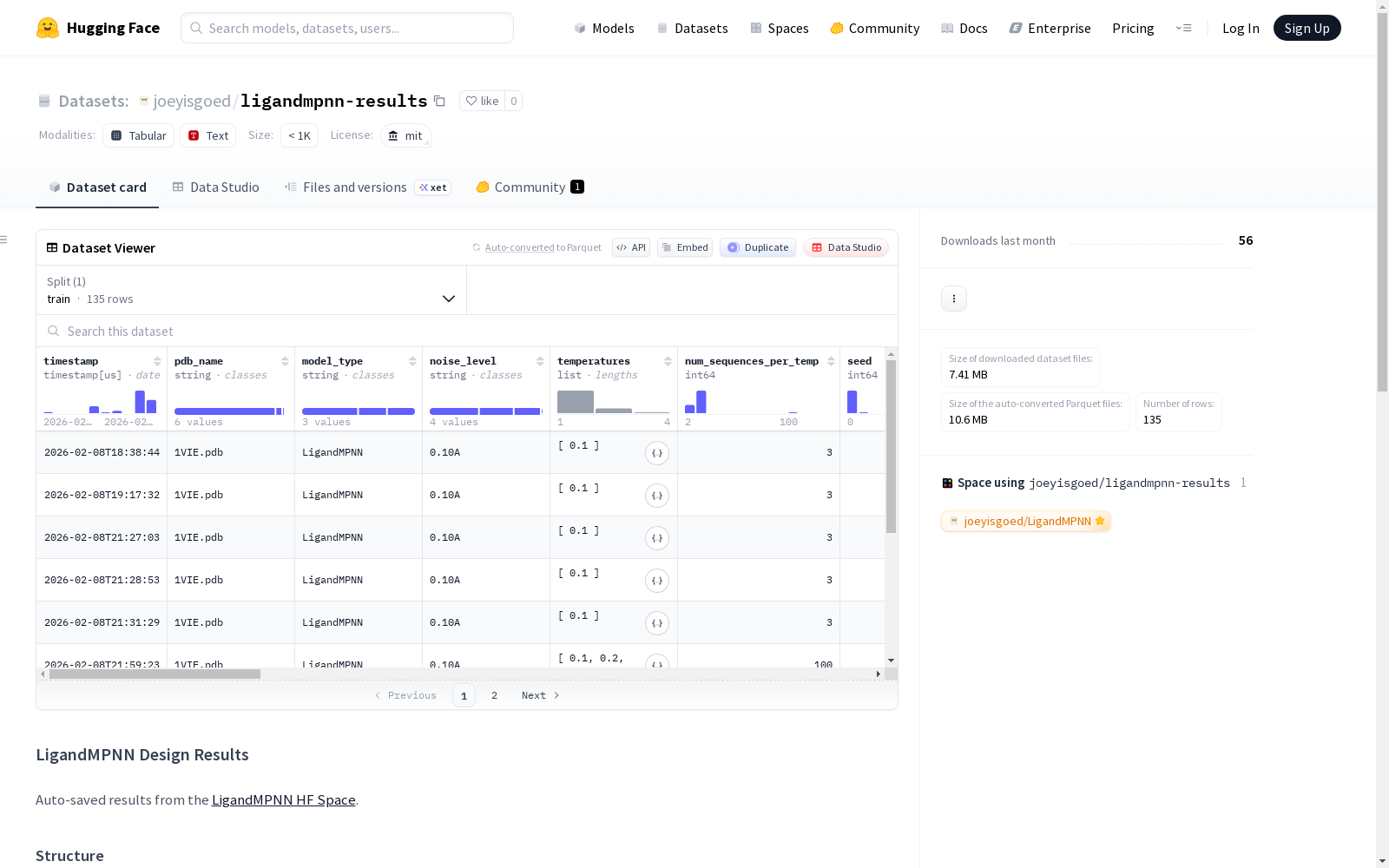Go to Spaces in top navigation
The width and height of the screenshot is (1389, 868).
pyautogui.click(x=780, y=29)
